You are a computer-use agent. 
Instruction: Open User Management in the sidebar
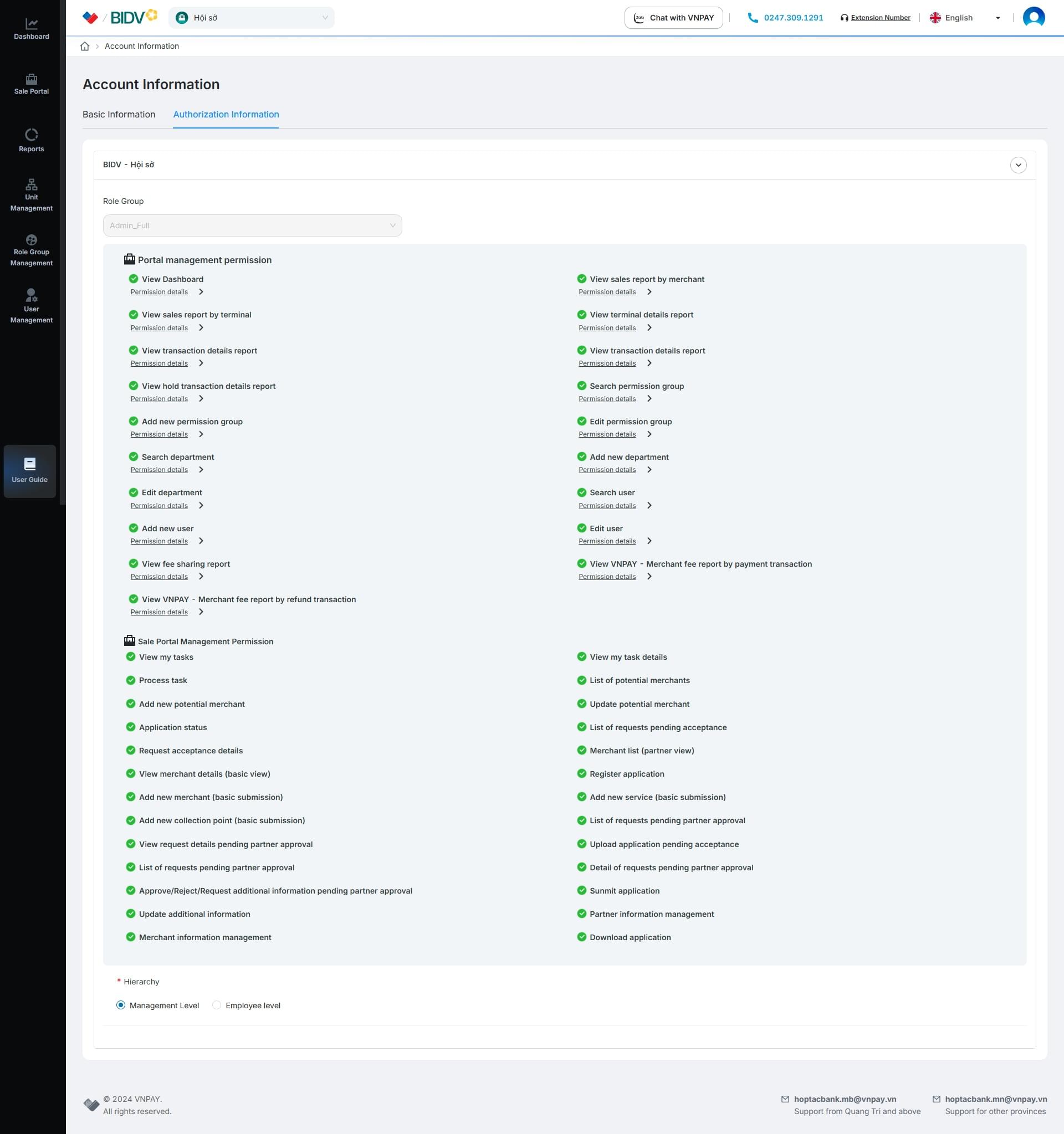[x=32, y=306]
